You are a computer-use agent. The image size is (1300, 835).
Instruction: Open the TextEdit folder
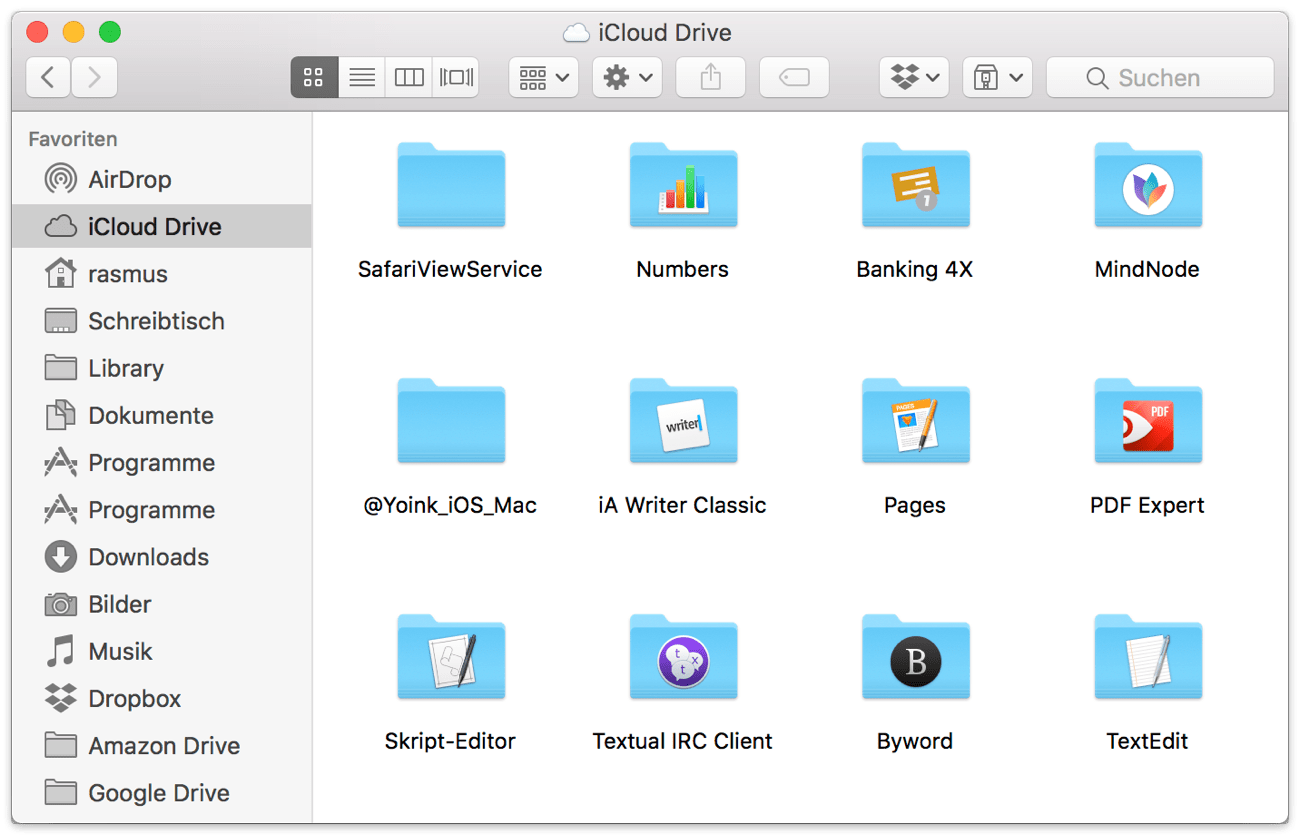tap(1147, 657)
